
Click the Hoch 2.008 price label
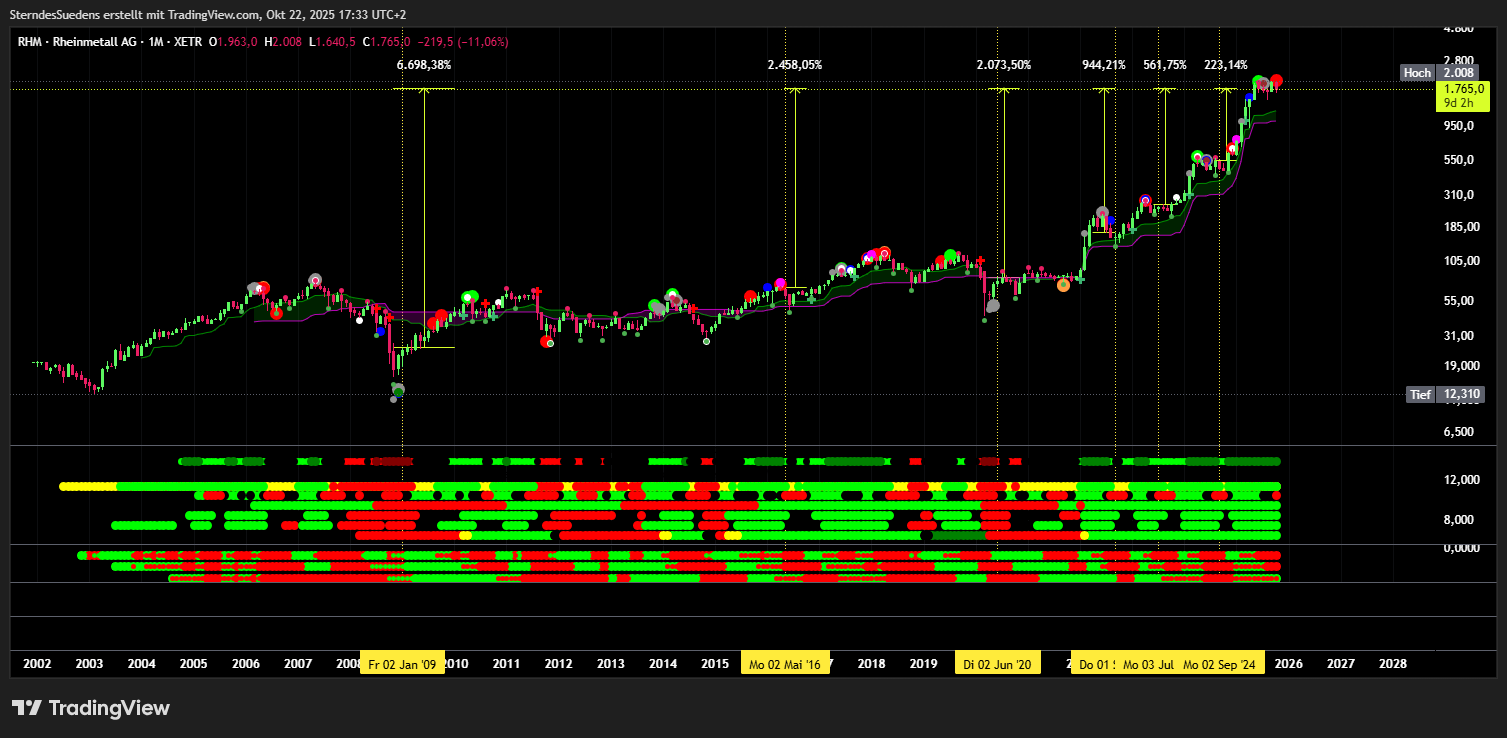[x=1440, y=72]
